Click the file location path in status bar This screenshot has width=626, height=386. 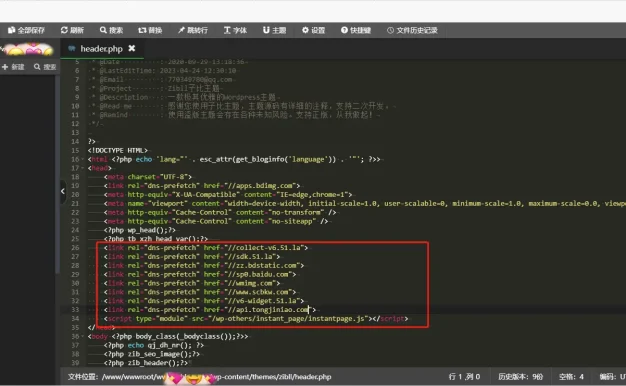coord(200,376)
